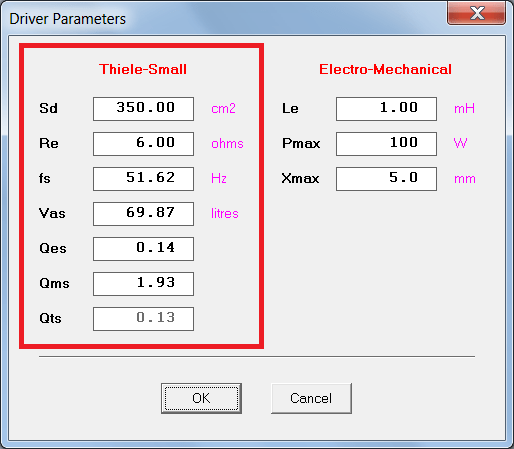
Task: Click the Electro-Mechanical heading
Action: (x=385, y=69)
